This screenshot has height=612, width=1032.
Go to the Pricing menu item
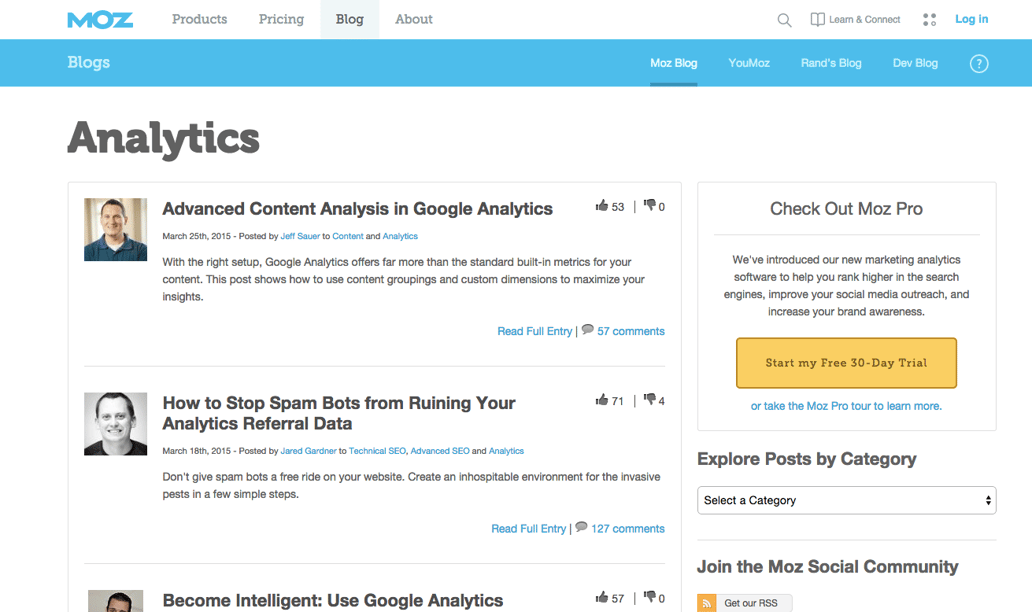pos(281,19)
